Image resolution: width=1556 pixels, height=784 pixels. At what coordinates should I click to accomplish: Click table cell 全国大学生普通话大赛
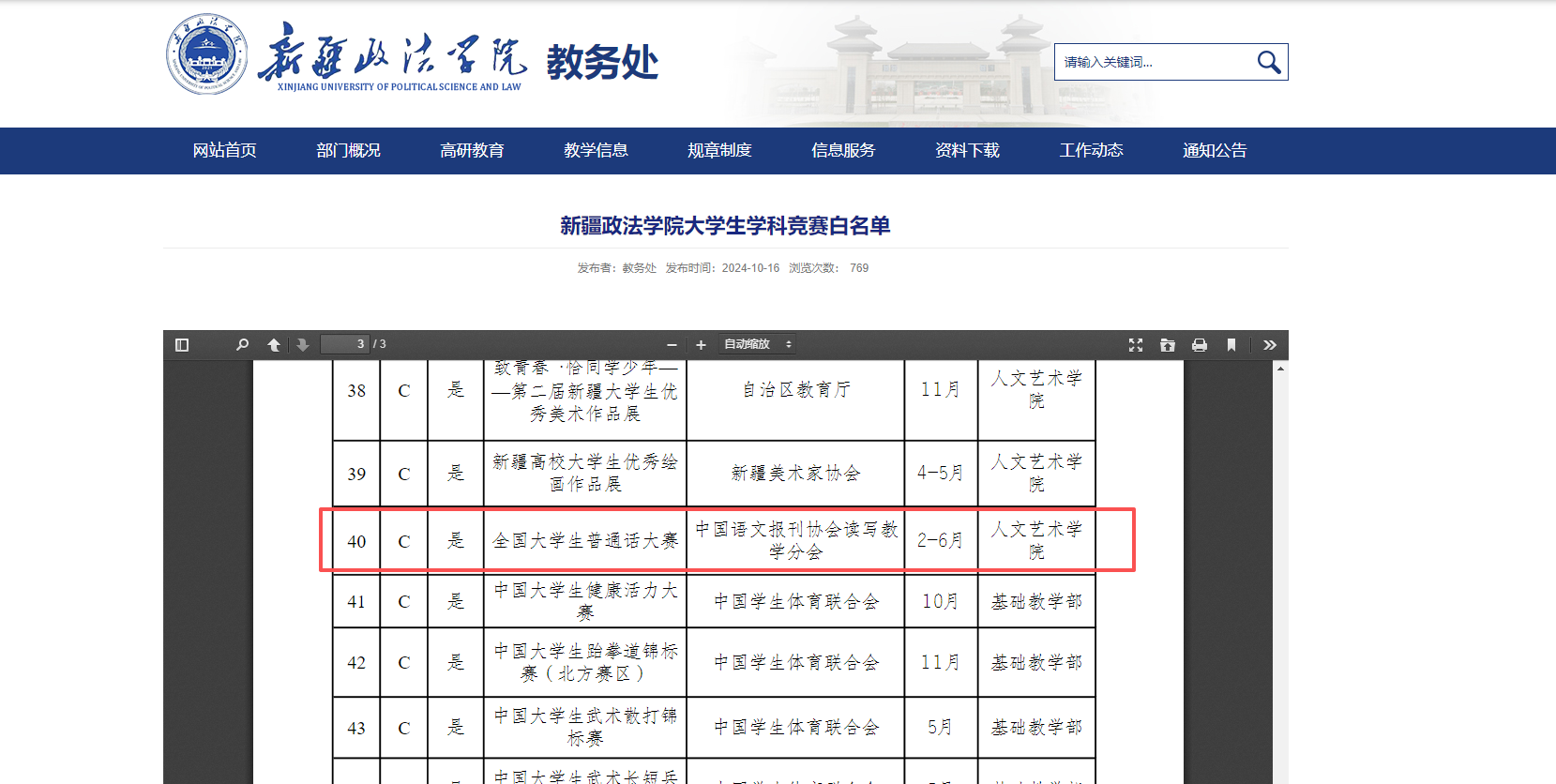[585, 541]
